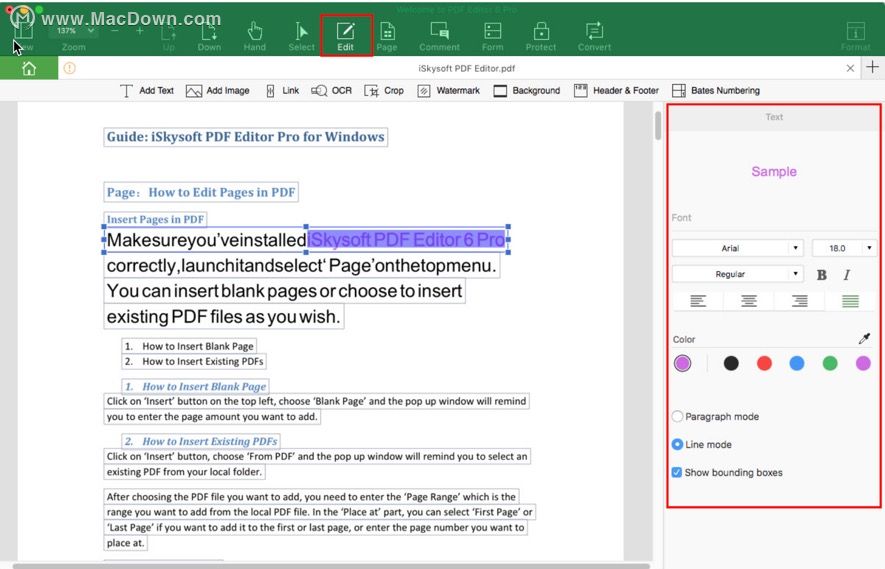This screenshot has height=569, width=885.
Task: Open the Regular font style dropdown
Action: (738, 274)
